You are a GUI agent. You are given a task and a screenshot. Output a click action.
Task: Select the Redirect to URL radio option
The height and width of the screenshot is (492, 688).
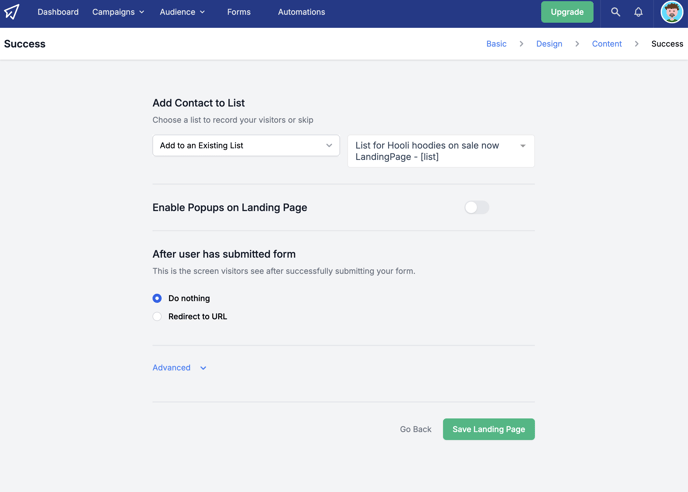tap(157, 316)
